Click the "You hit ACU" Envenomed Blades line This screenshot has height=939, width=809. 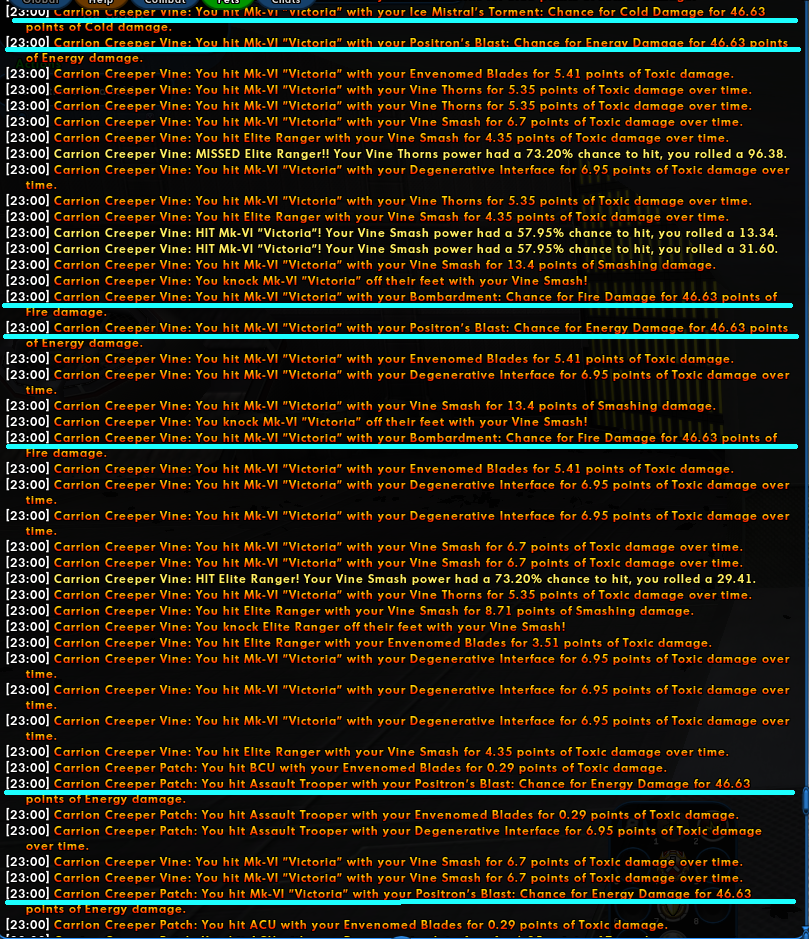pyautogui.click(x=336, y=925)
